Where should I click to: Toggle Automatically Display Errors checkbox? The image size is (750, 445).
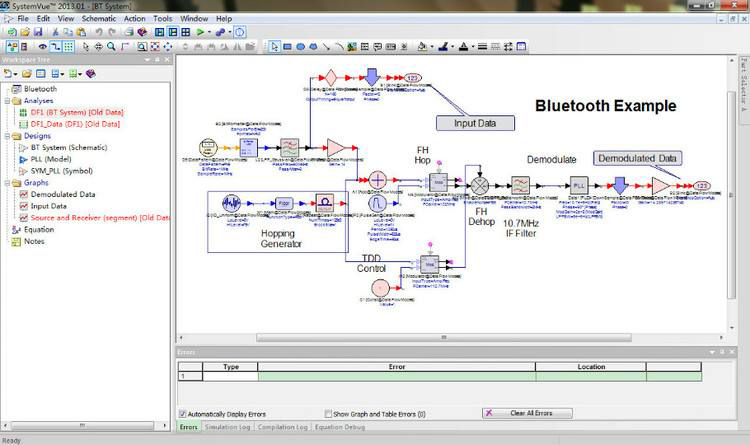tap(182, 414)
